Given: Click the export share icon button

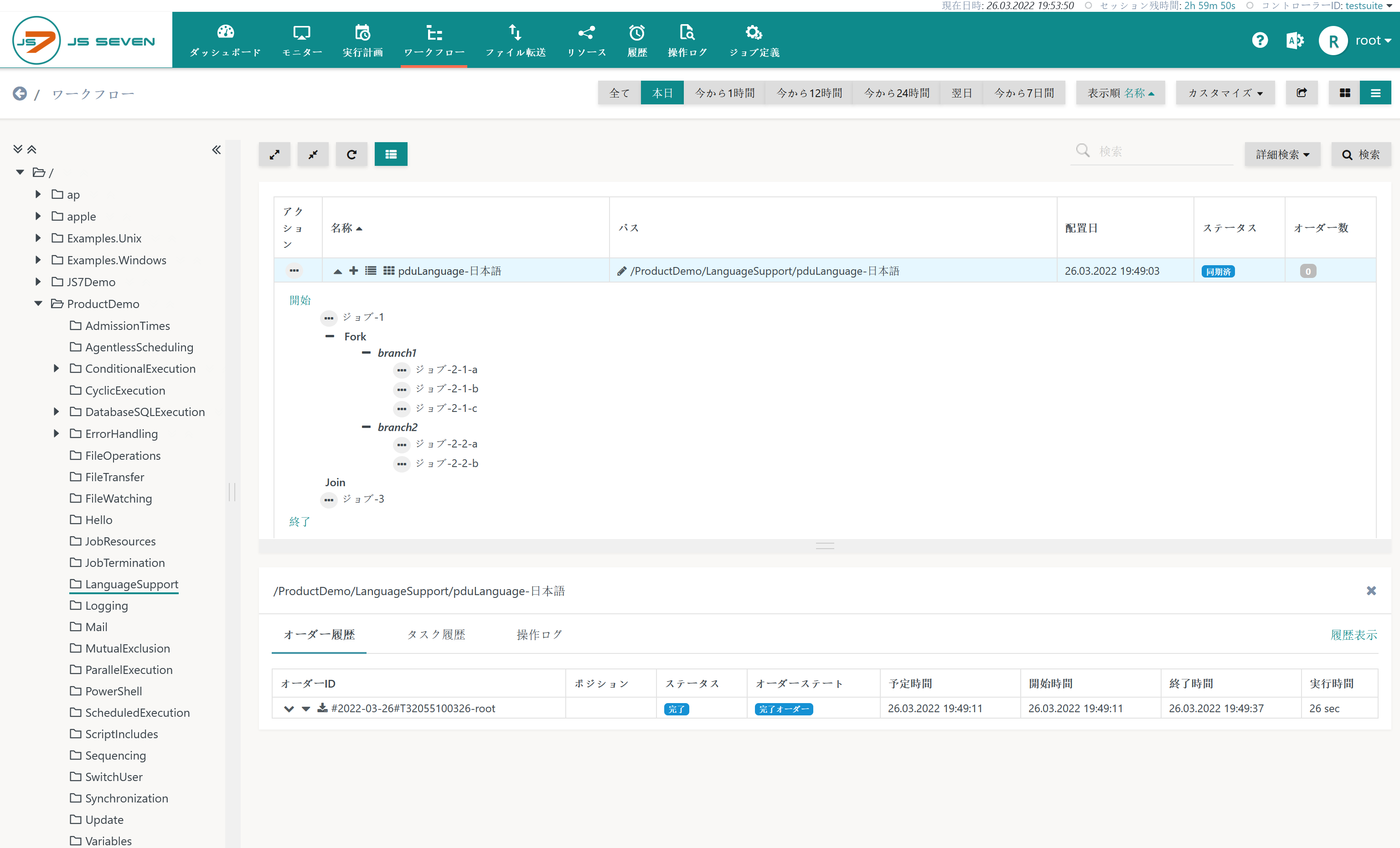Looking at the screenshot, I should [x=1302, y=93].
